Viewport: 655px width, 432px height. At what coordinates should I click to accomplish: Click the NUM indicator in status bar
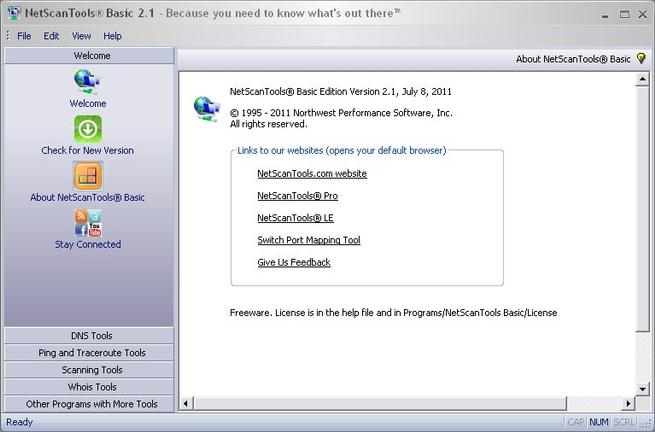tap(599, 422)
